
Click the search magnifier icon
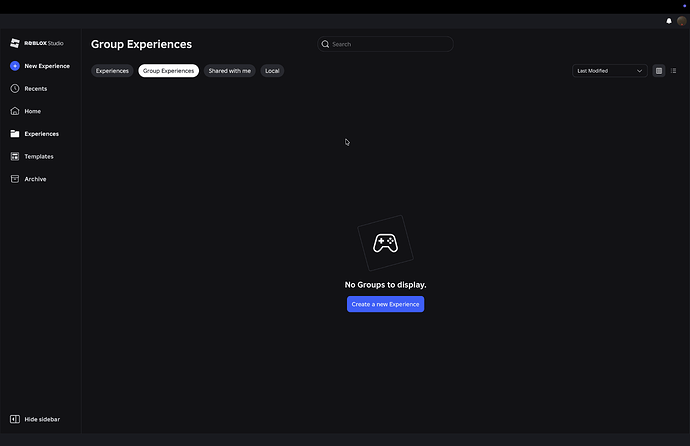coord(325,44)
